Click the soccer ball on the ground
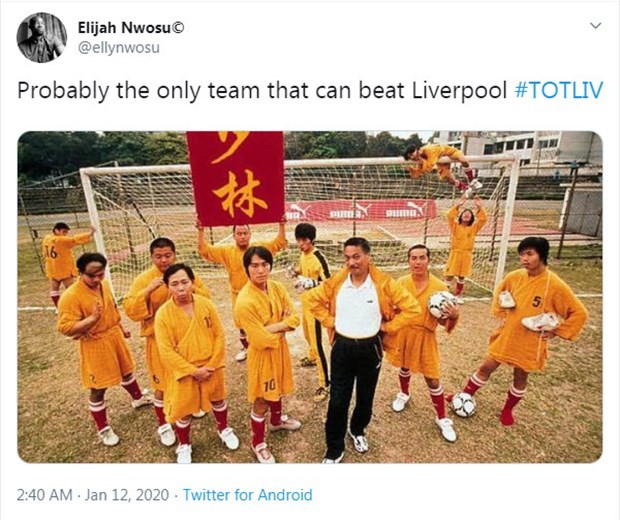 click(463, 404)
